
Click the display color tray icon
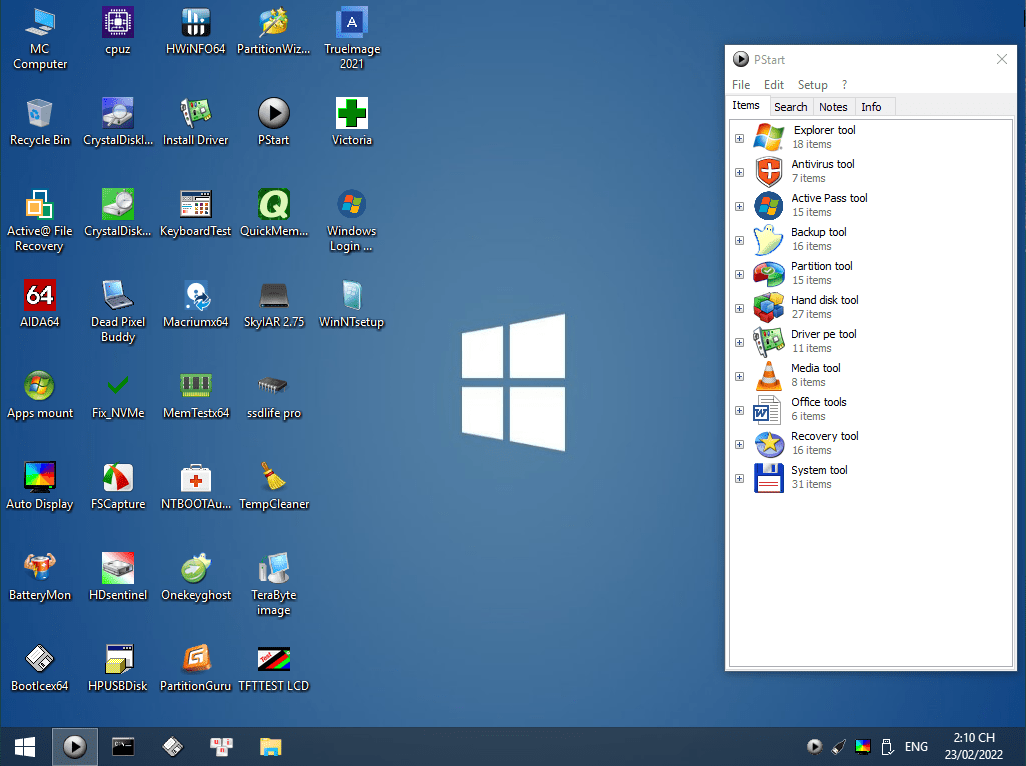tap(863, 747)
